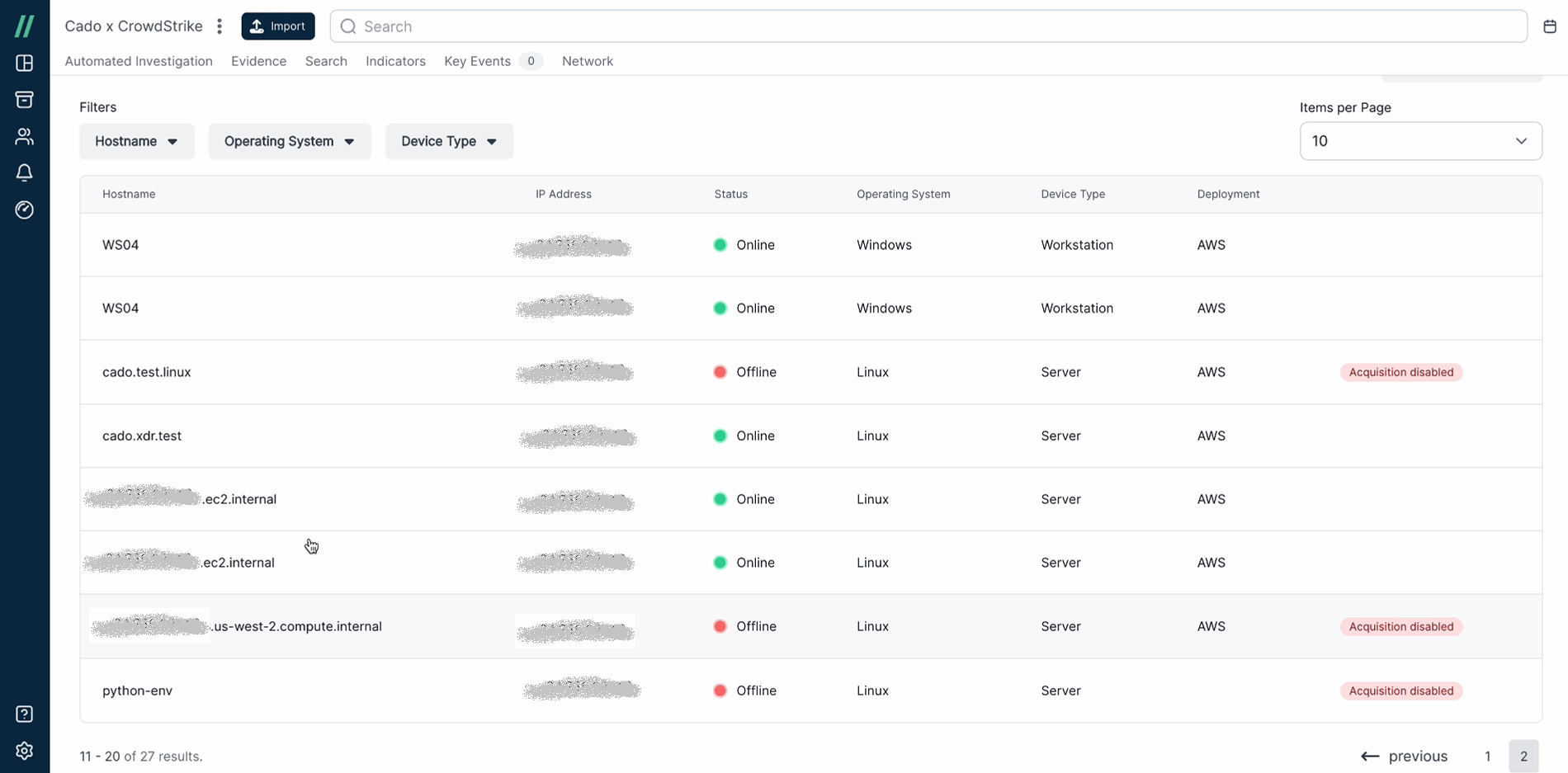Open the help question mark icon
The image size is (1568, 773).
coord(25,714)
